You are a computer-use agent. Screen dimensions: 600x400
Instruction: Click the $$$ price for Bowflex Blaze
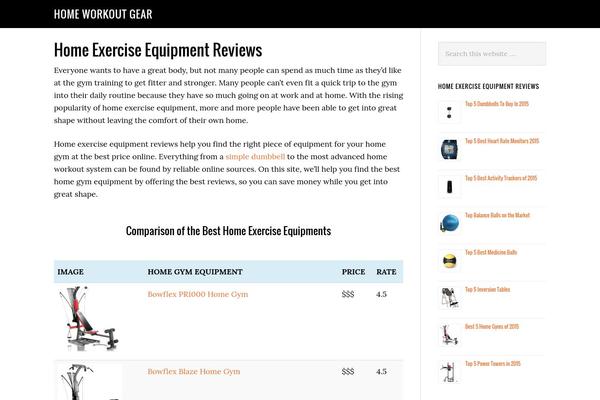pos(348,372)
